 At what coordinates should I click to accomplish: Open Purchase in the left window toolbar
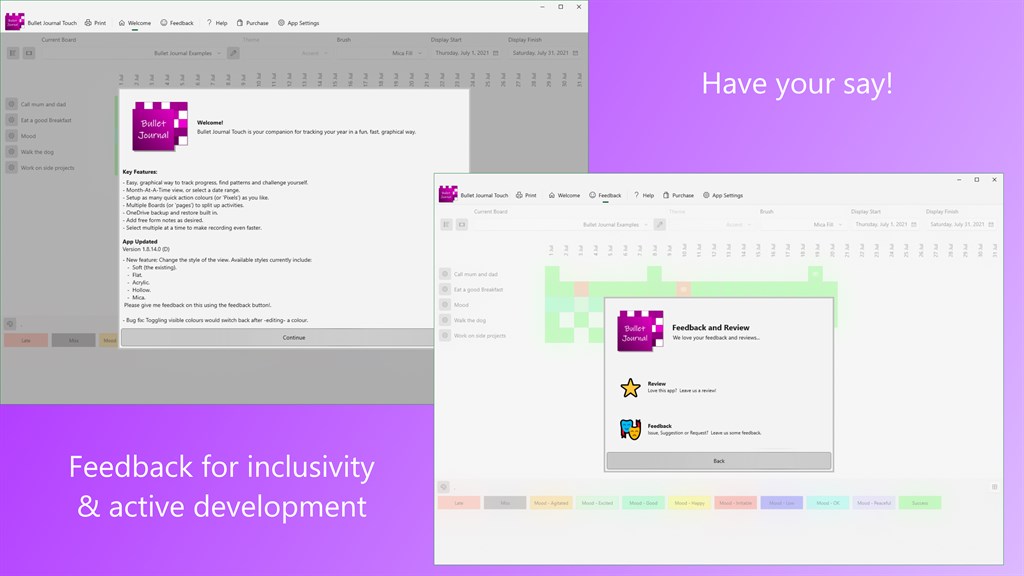point(252,23)
